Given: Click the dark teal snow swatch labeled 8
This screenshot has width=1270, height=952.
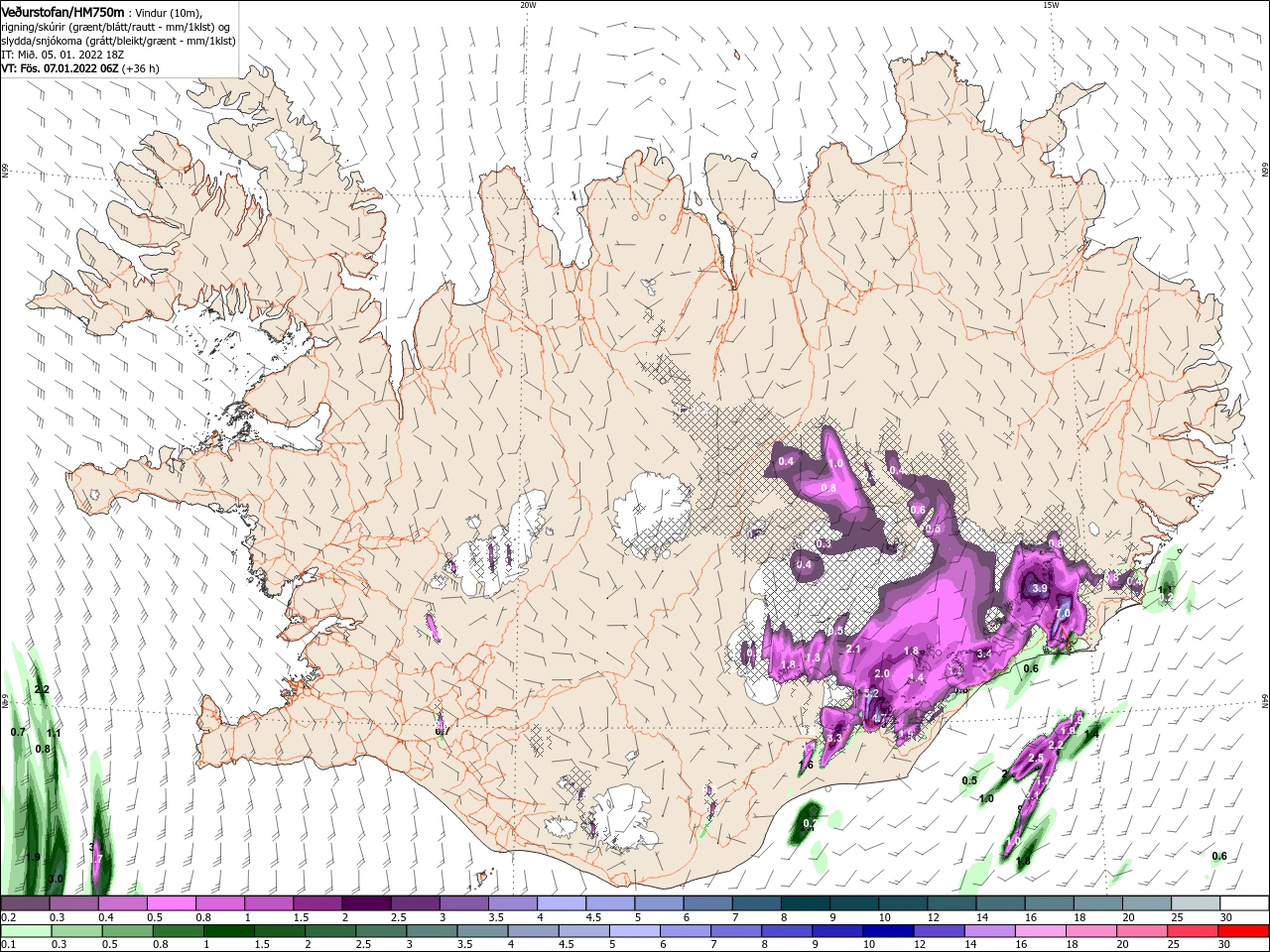Looking at the screenshot, I should [806, 903].
